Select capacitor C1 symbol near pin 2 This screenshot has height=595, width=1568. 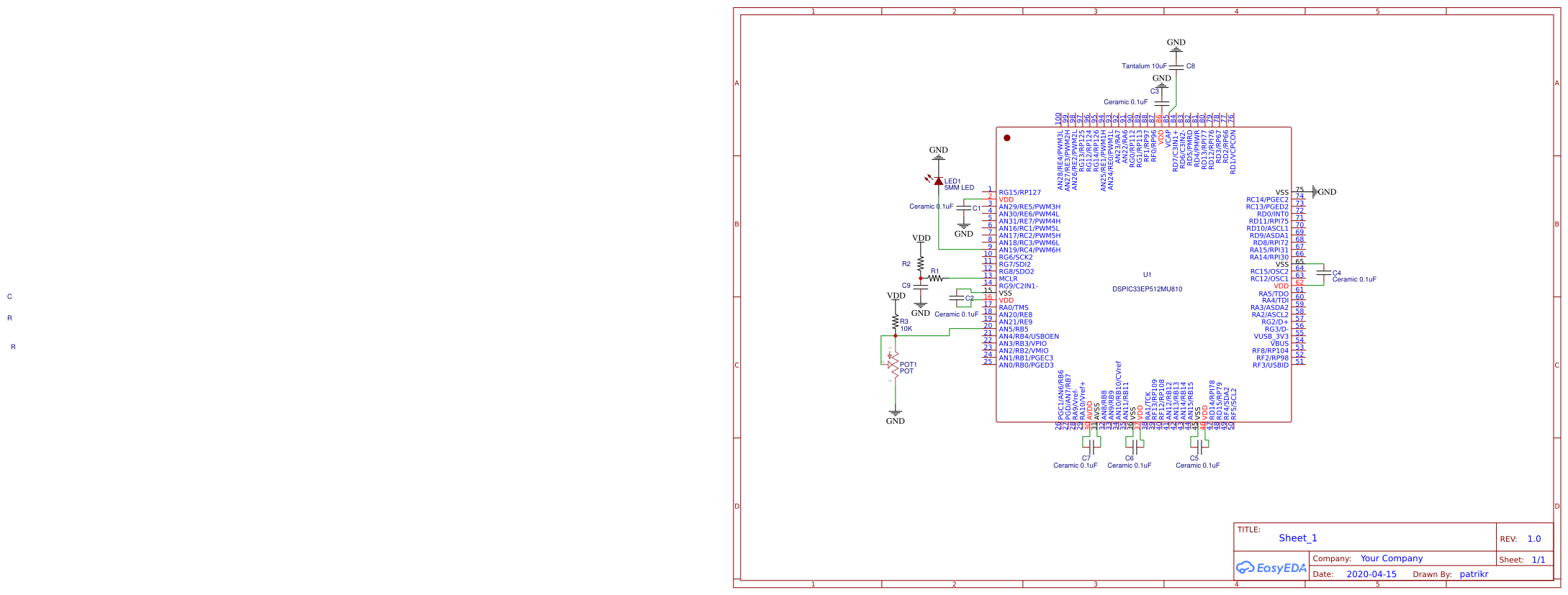963,208
